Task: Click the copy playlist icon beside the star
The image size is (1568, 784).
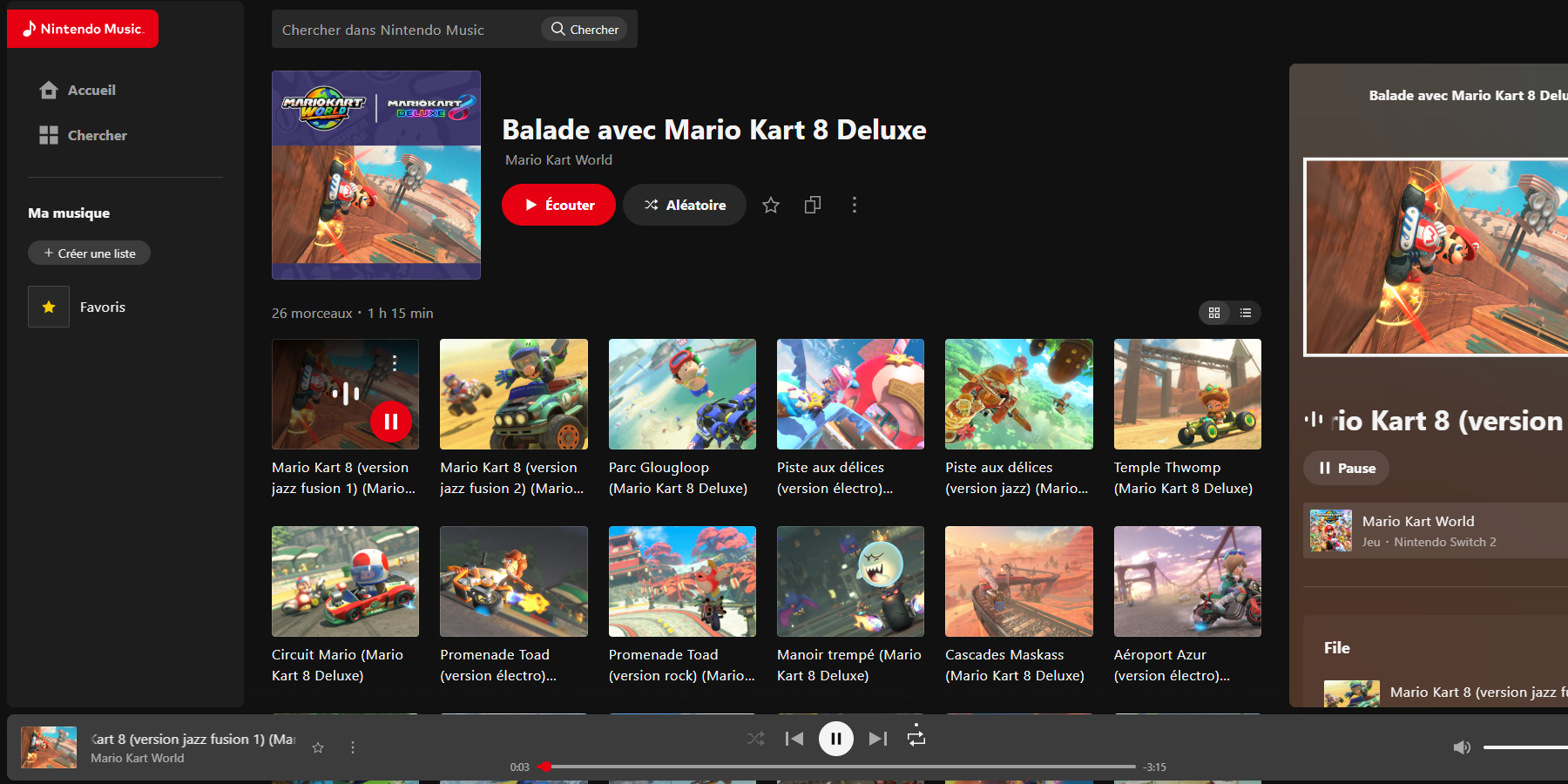Action: tap(812, 205)
